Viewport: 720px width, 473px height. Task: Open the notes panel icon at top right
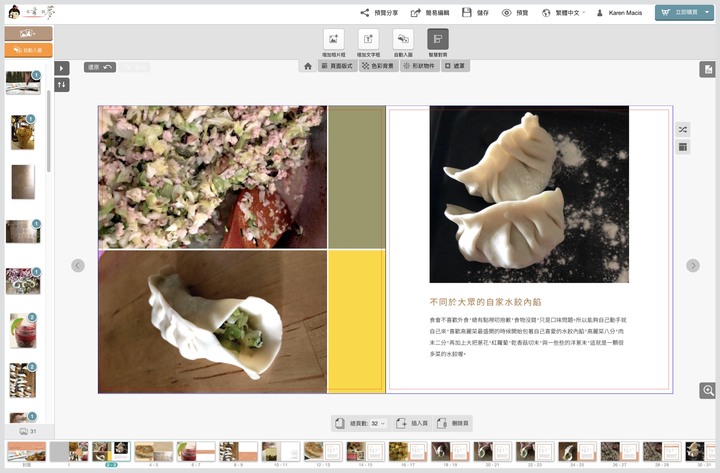pos(707,69)
